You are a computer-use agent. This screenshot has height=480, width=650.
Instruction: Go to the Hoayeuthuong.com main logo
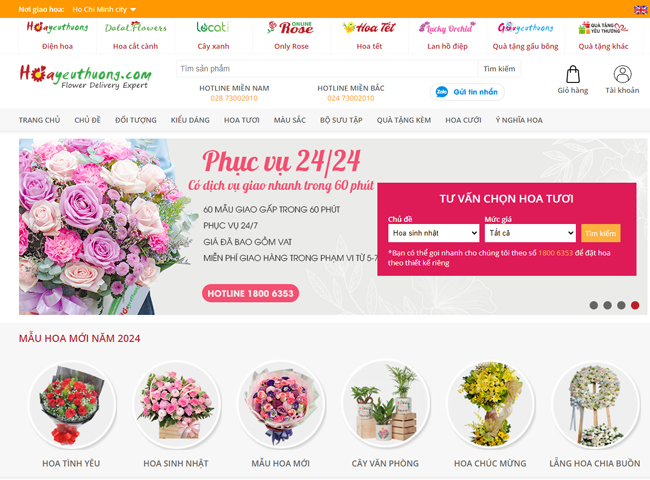click(x=86, y=77)
